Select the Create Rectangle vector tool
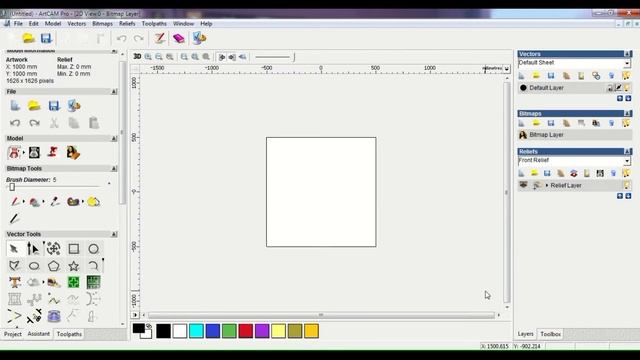 [73, 249]
